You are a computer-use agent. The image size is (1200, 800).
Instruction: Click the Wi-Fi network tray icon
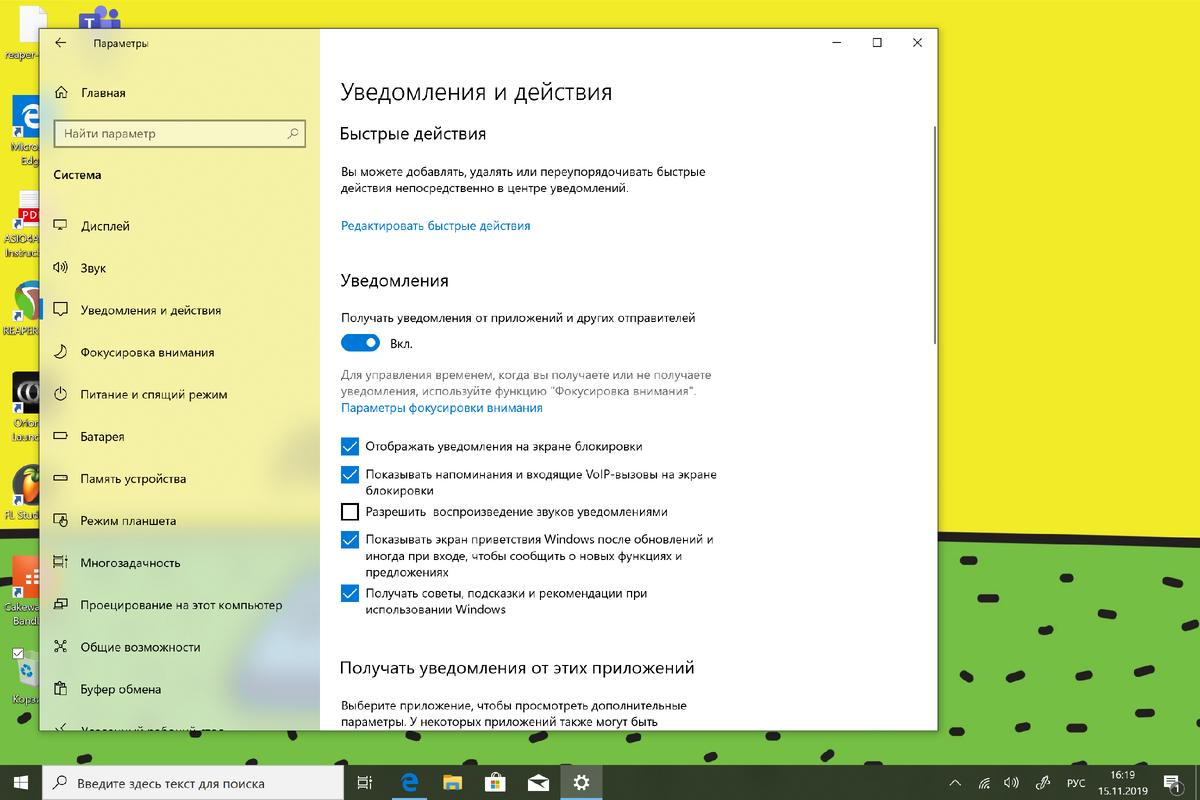click(x=984, y=783)
